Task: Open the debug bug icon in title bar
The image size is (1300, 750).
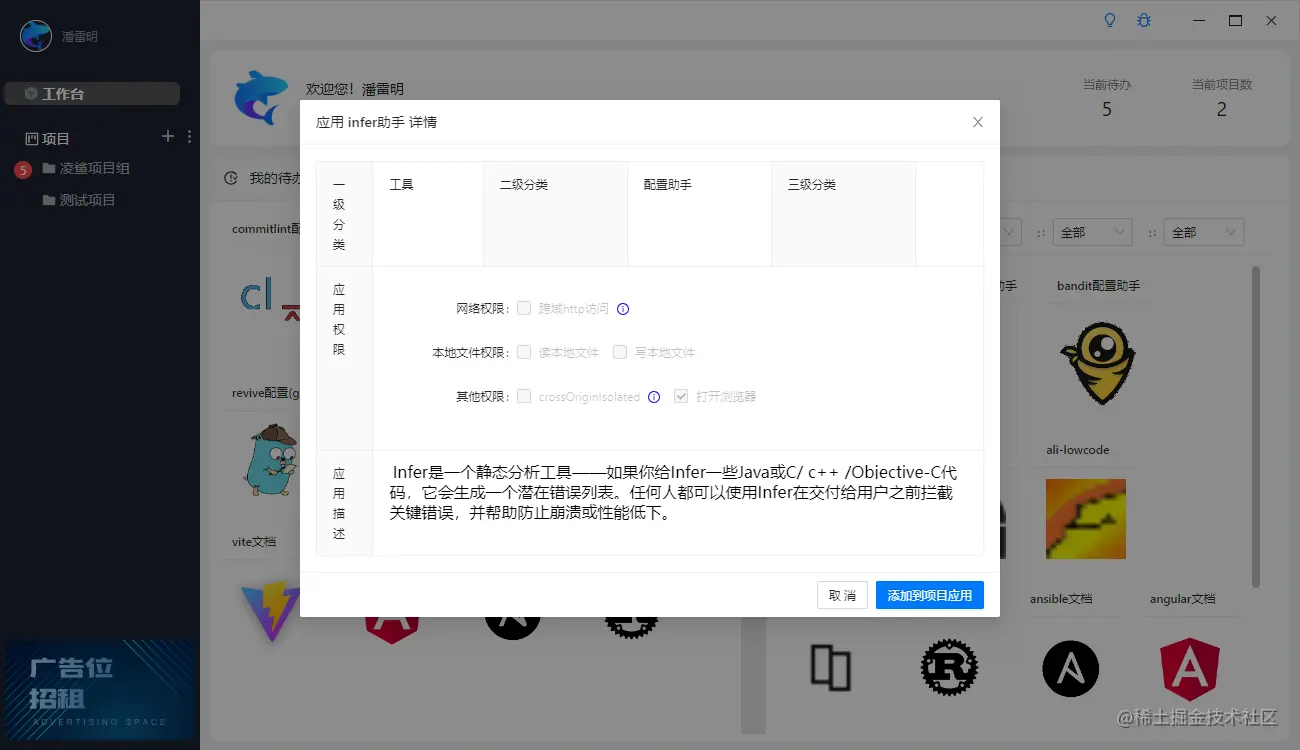Action: (x=1143, y=19)
